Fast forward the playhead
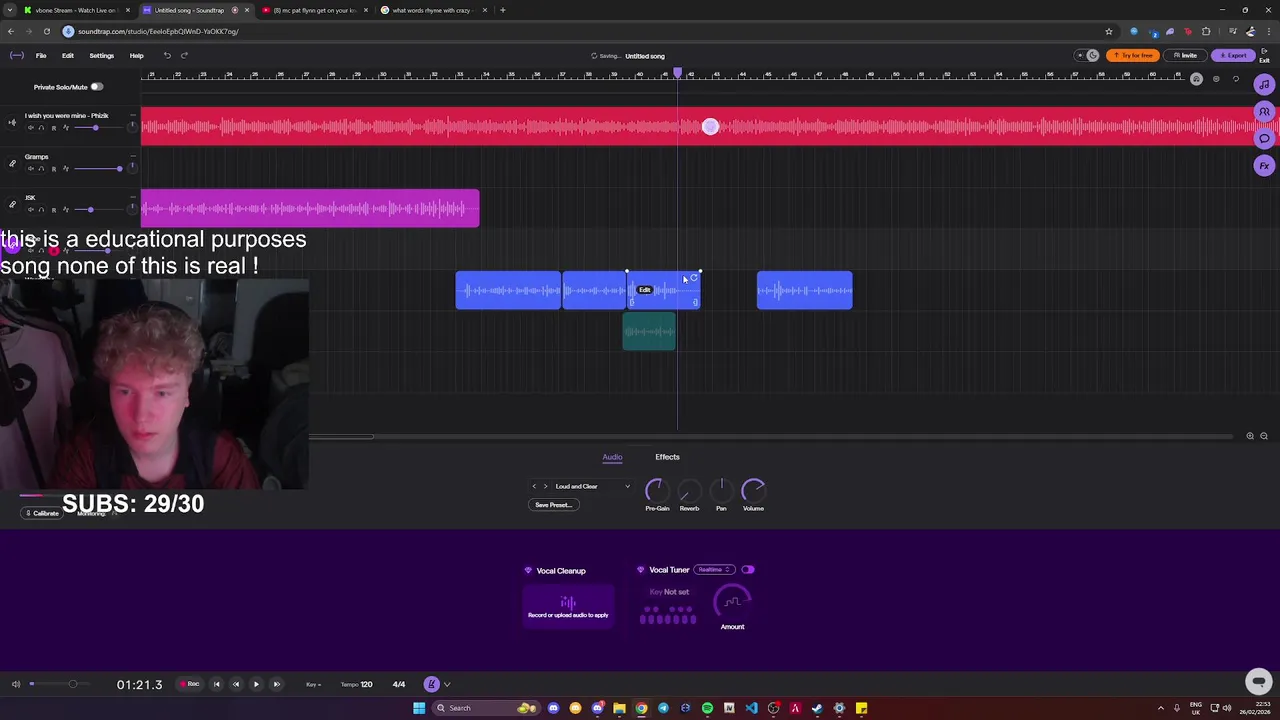The image size is (1280, 720). pyautogui.click(x=276, y=684)
